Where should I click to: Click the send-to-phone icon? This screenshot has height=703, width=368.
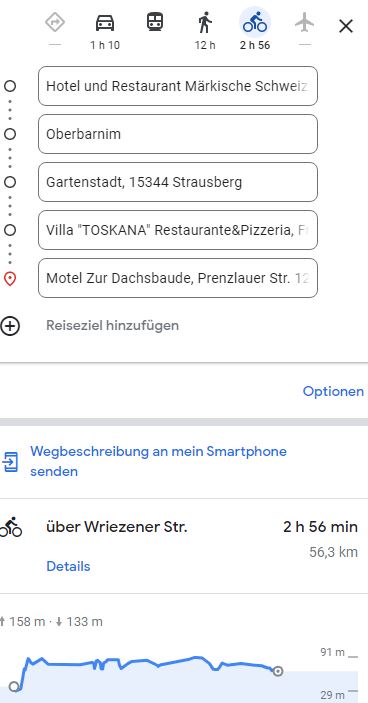point(10,461)
